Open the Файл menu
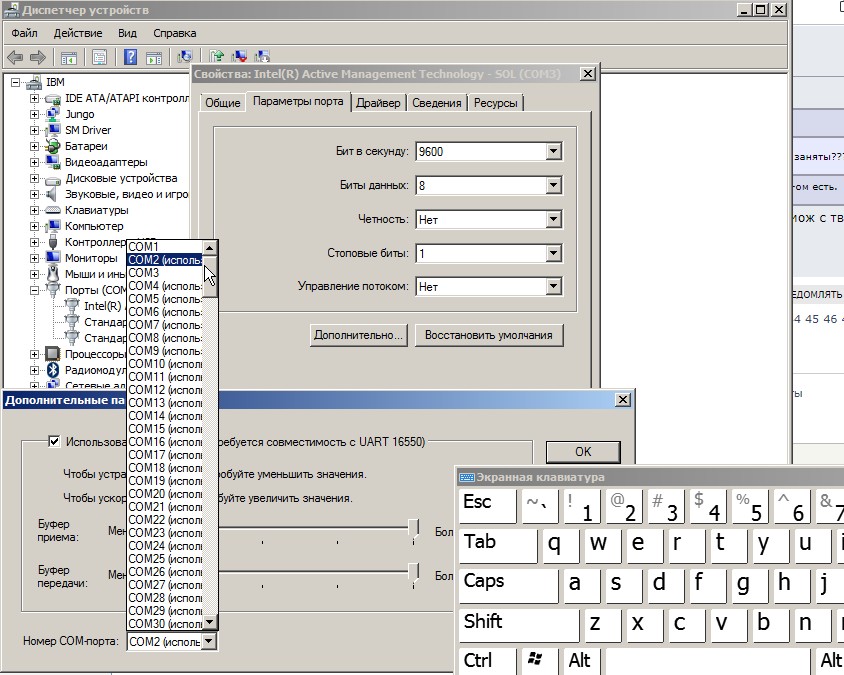This screenshot has height=675, width=844. [24, 33]
